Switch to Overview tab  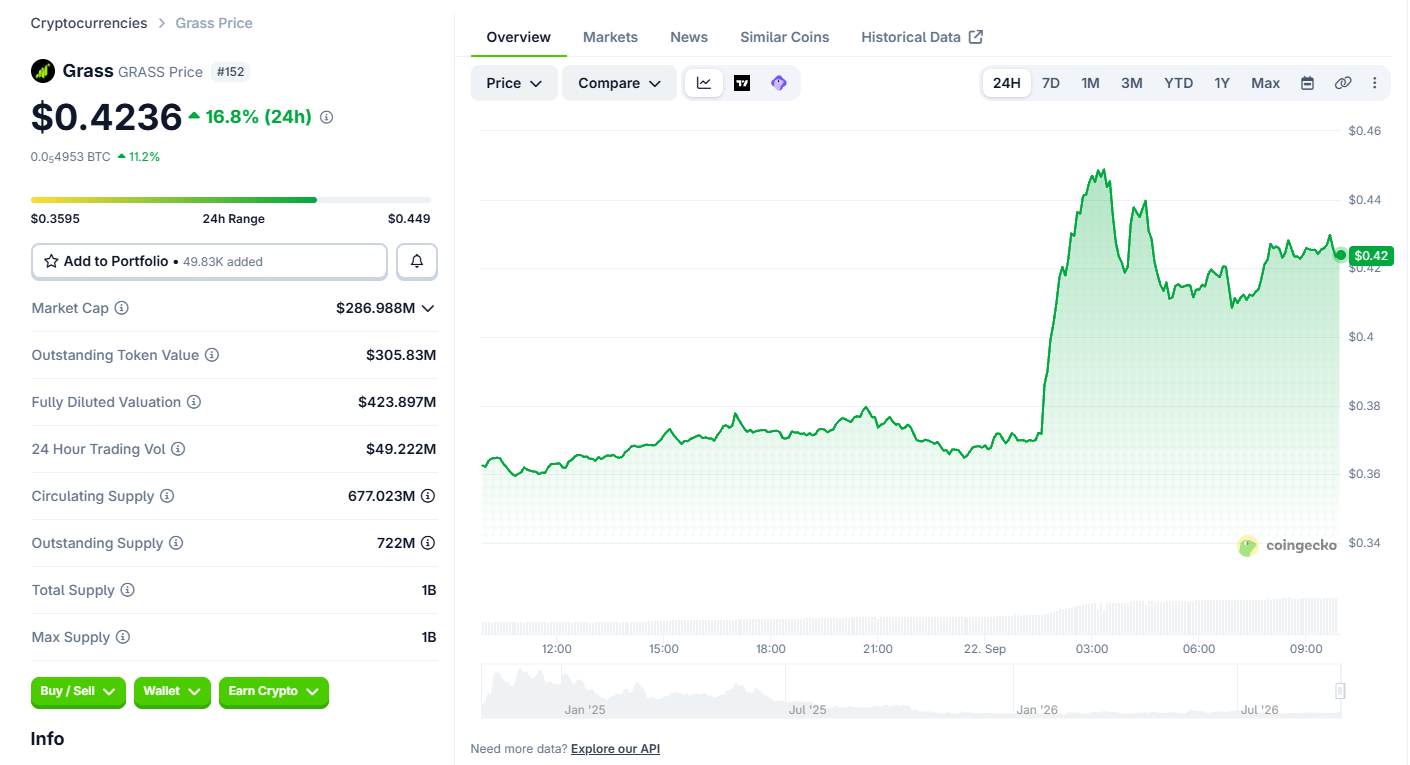pyautogui.click(x=519, y=37)
